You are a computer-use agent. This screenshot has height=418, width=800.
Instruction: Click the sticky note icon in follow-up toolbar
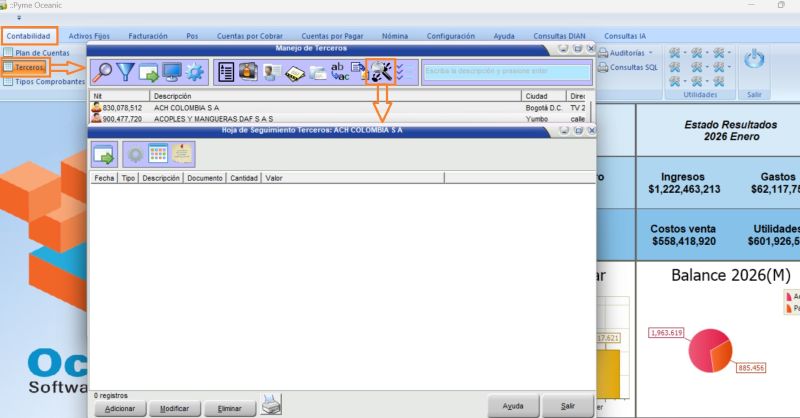(x=182, y=154)
